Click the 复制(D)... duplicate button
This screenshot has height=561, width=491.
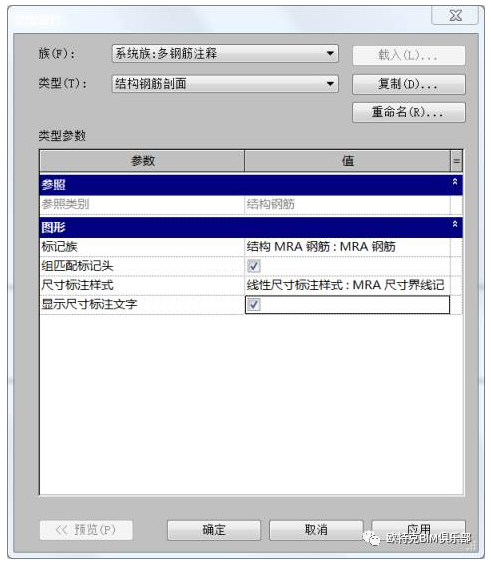409,84
